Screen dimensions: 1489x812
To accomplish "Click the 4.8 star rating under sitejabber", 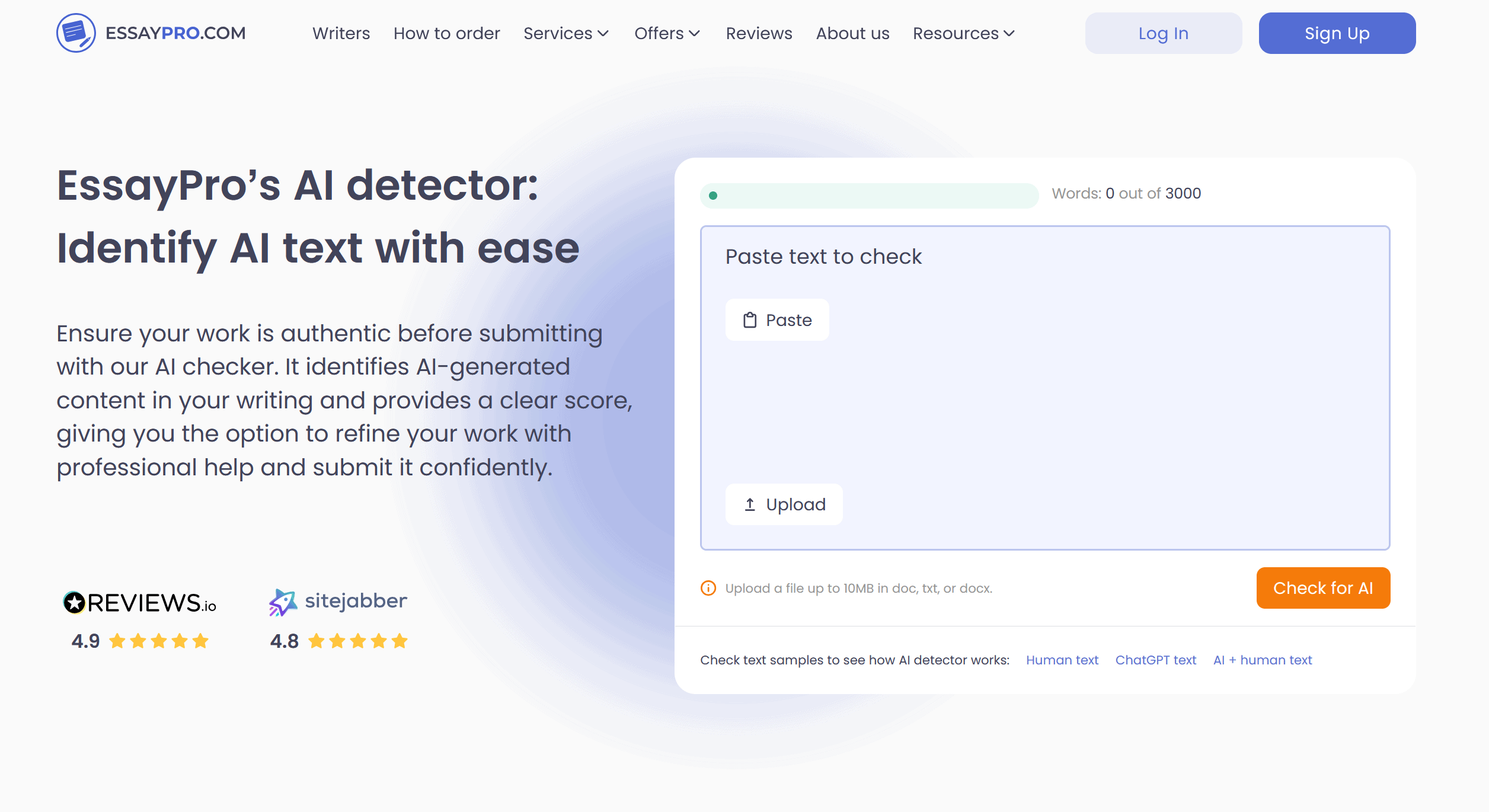I will [338, 641].
